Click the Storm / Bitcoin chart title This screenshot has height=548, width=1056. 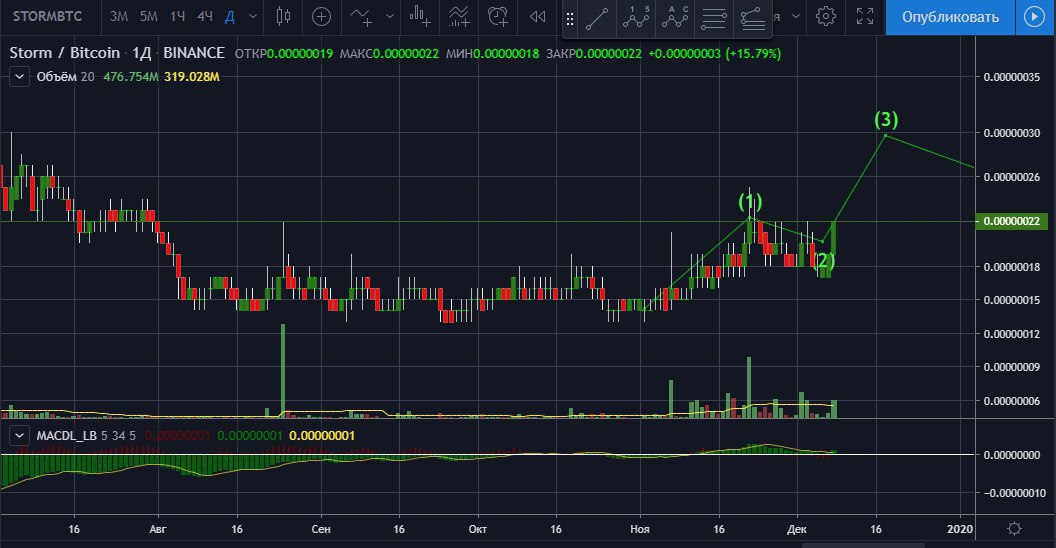coord(65,53)
